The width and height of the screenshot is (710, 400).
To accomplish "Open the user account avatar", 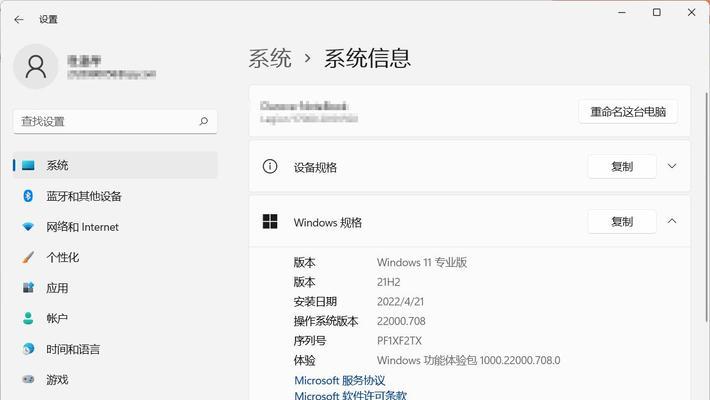I will [x=36, y=67].
